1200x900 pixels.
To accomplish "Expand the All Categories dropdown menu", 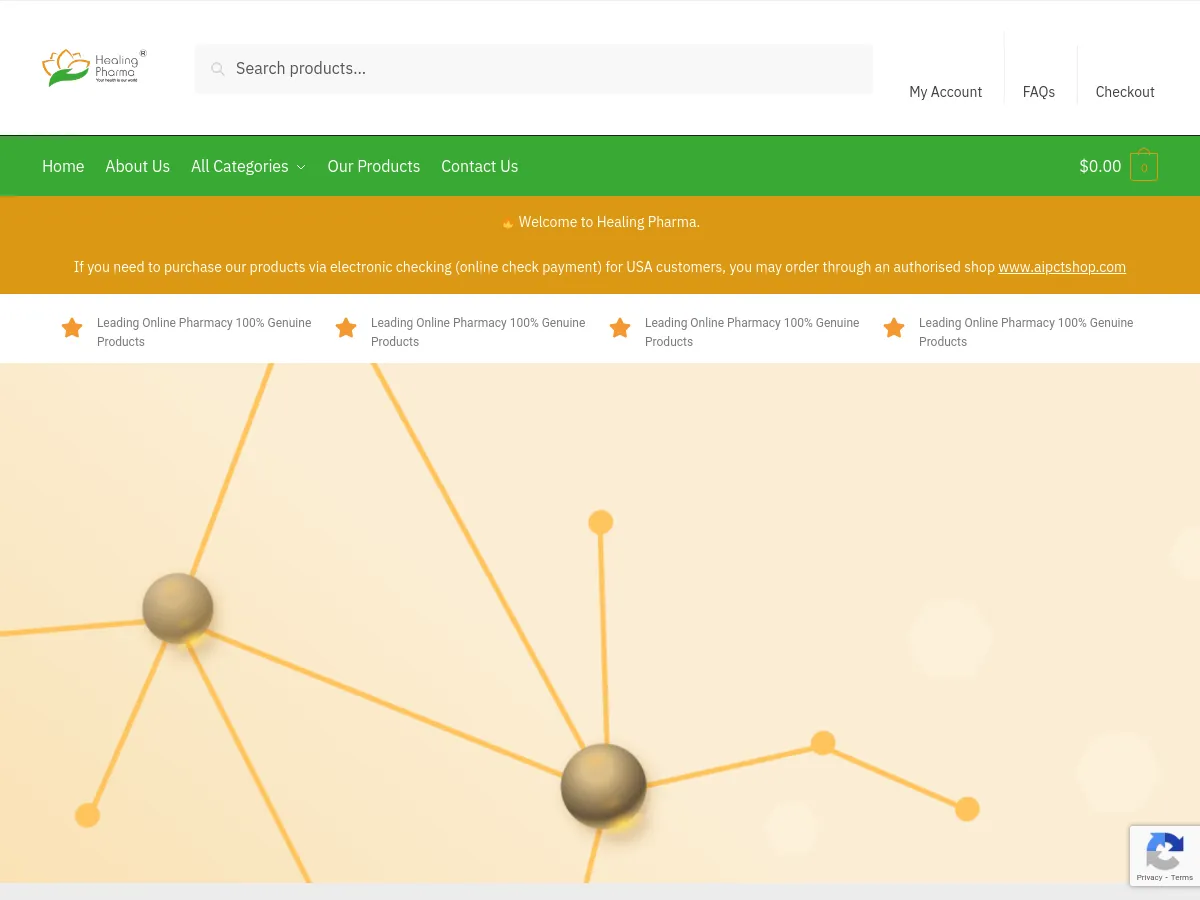I will point(240,166).
